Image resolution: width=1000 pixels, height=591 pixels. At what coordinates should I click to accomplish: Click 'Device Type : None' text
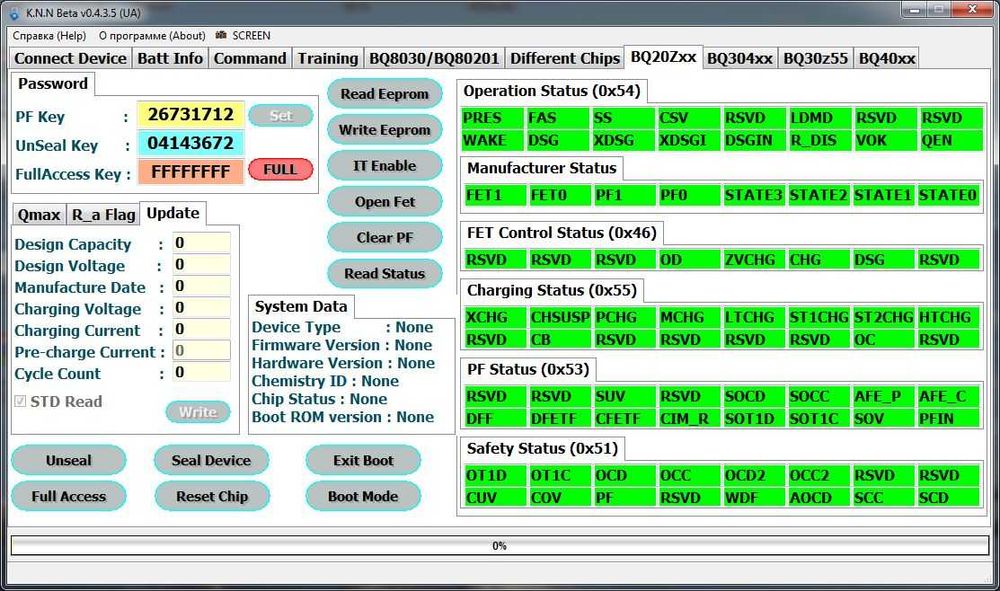pos(342,327)
